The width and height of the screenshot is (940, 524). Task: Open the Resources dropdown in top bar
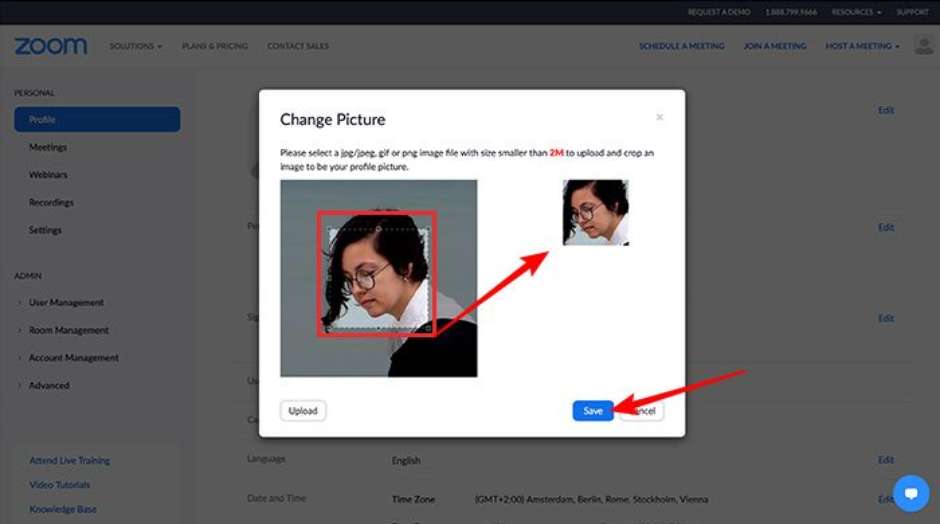[853, 12]
